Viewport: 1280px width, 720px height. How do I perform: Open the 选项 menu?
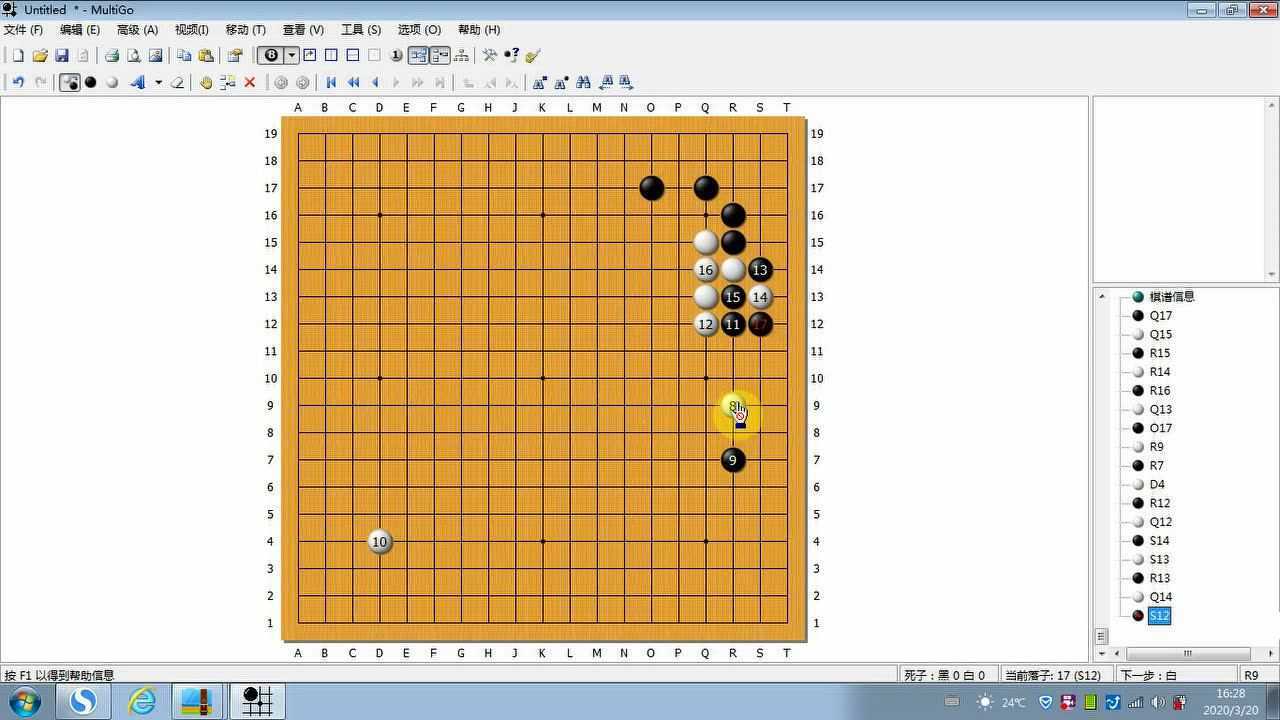(x=418, y=29)
